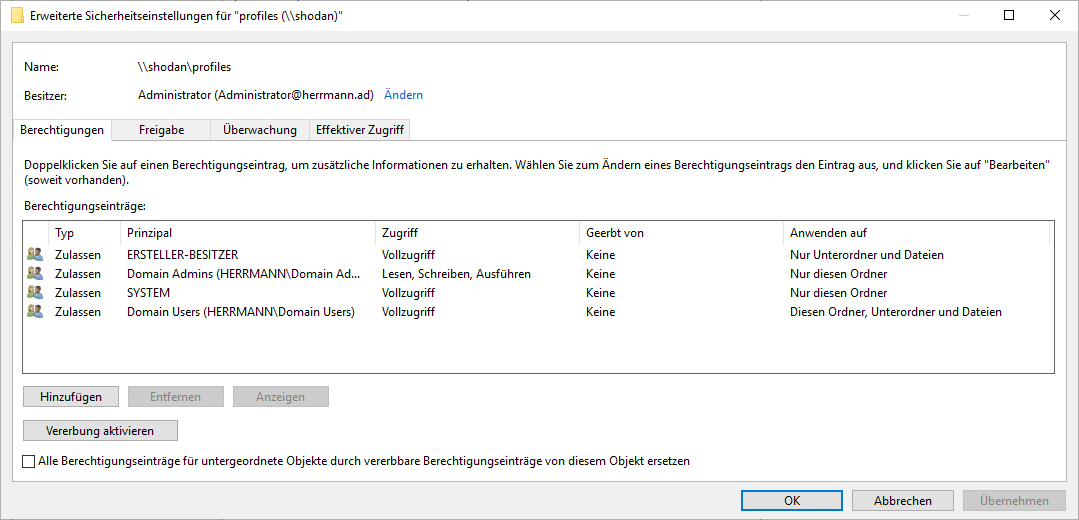Screen dimensions: 1079x520
Task: Select the Domain Users permission entry
Action: 240,312
